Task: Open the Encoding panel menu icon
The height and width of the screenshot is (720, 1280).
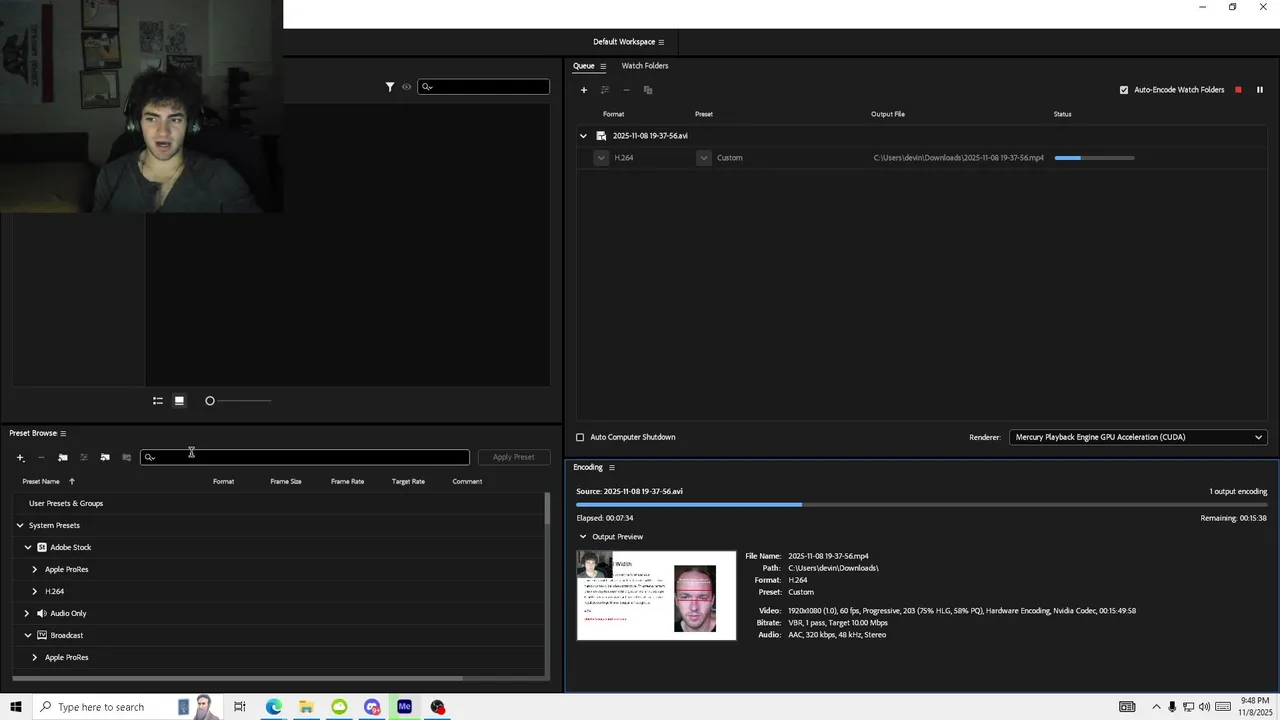Action: [x=612, y=467]
